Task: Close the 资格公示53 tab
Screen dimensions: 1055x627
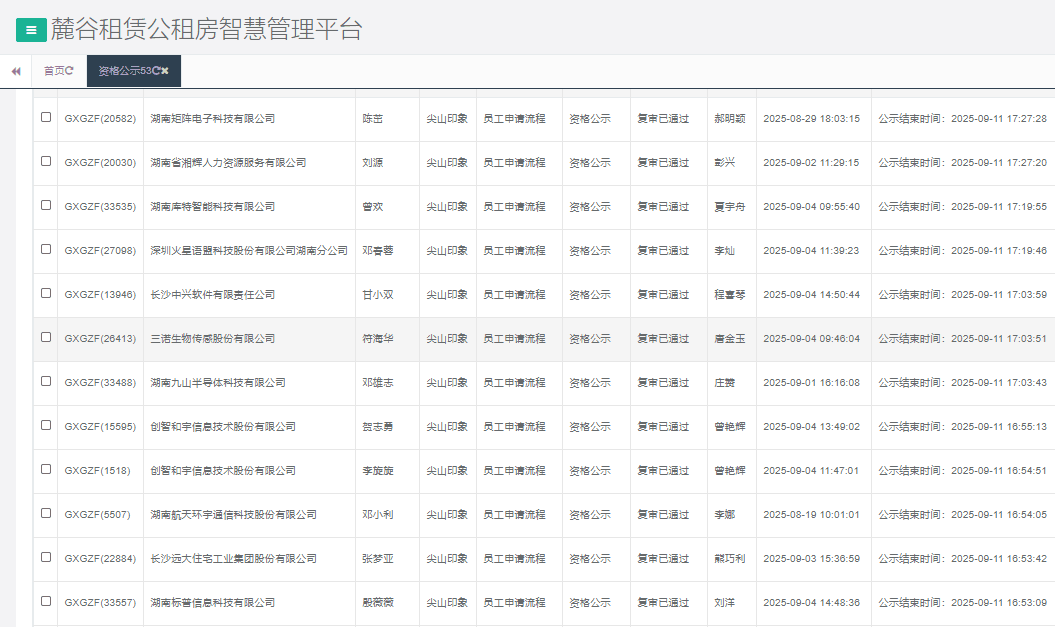Action: click(x=165, y=71)
